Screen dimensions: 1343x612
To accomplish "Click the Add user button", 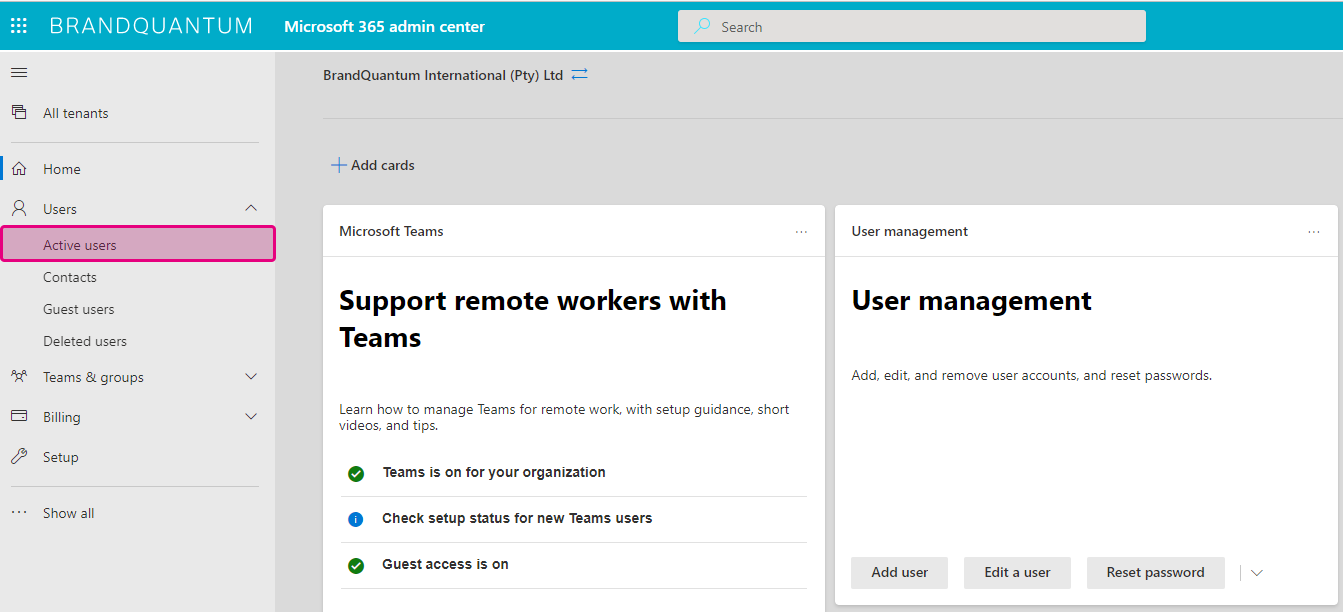I will point(900,573).
